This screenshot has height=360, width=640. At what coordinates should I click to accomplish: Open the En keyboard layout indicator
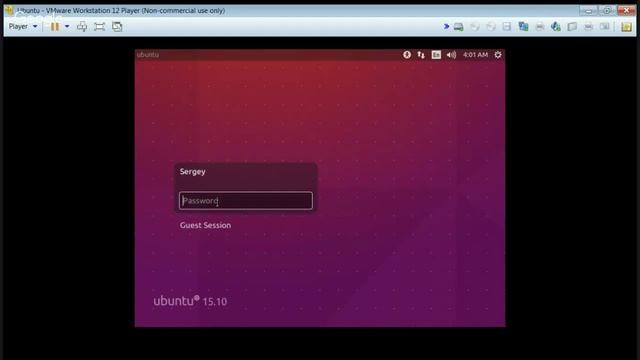point(436,55)
